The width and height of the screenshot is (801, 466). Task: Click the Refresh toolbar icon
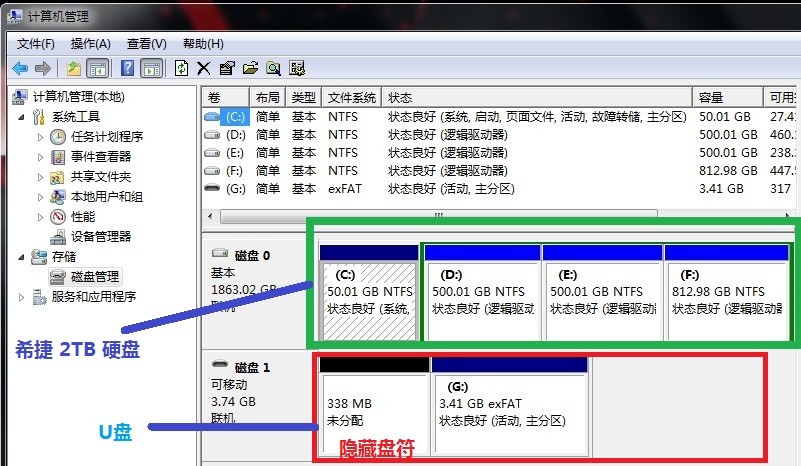[181, 68]
